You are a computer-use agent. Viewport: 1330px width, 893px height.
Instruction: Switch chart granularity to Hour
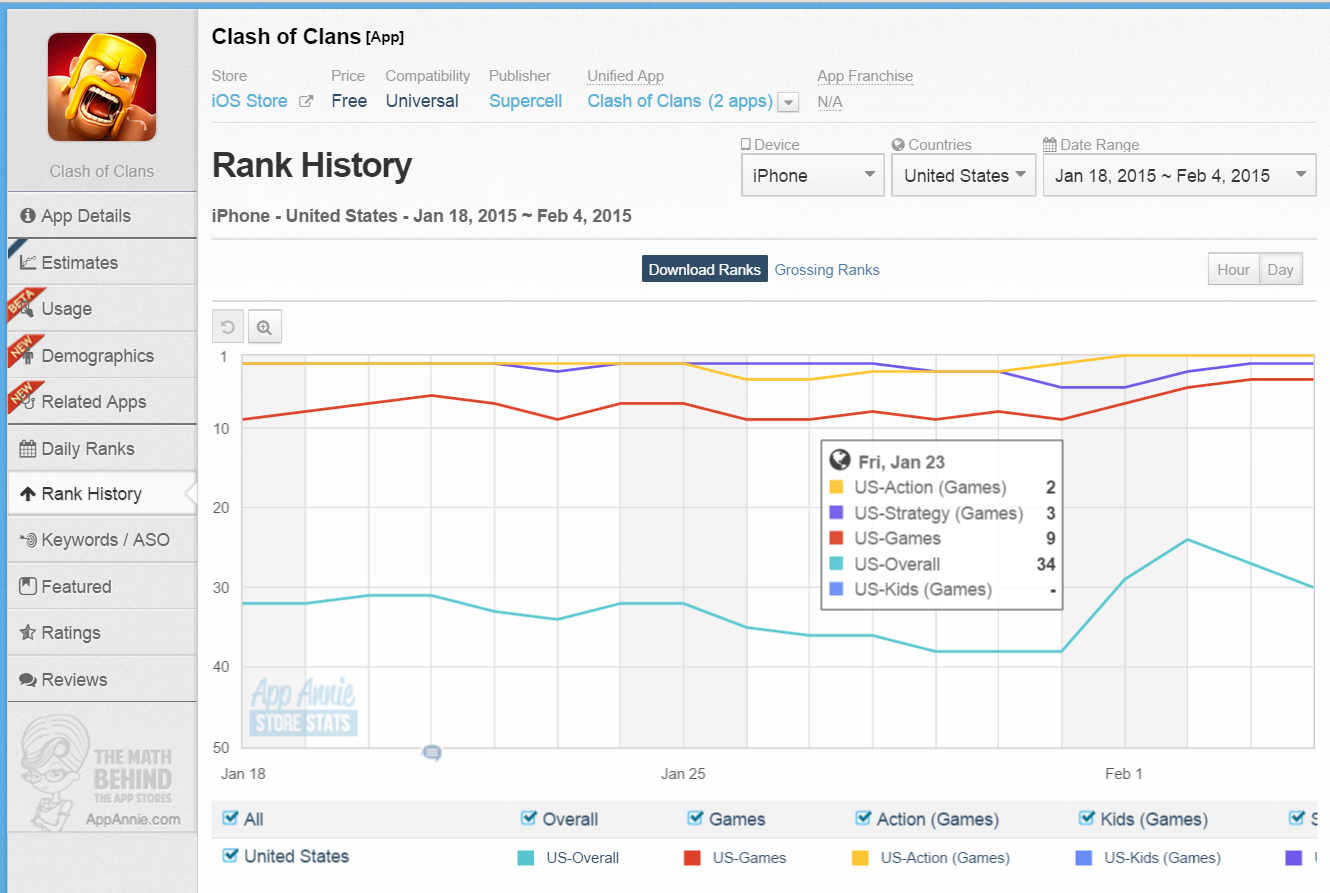[x=1233, y=270]
